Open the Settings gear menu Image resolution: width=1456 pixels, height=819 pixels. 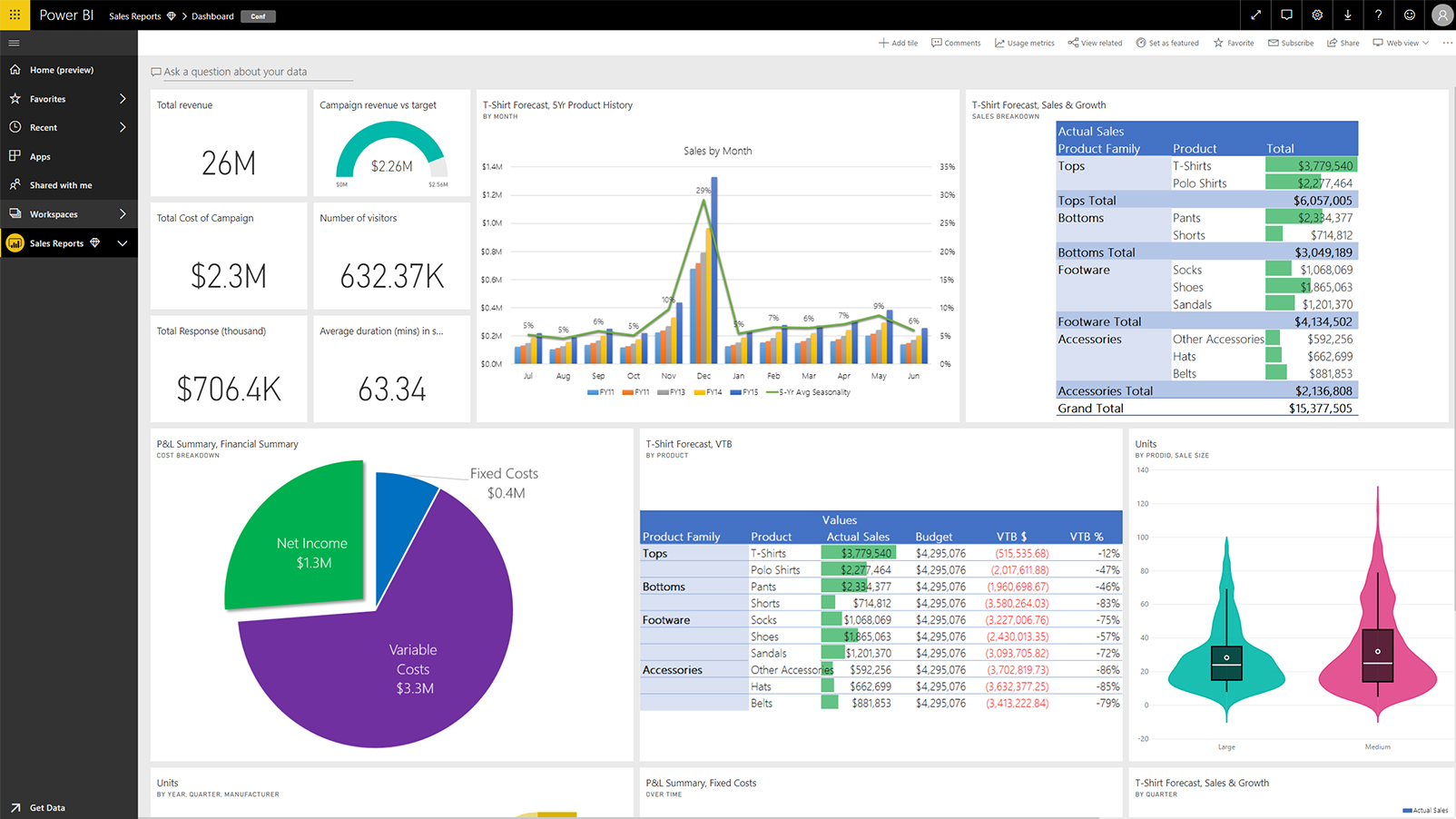pos(1317,15)
